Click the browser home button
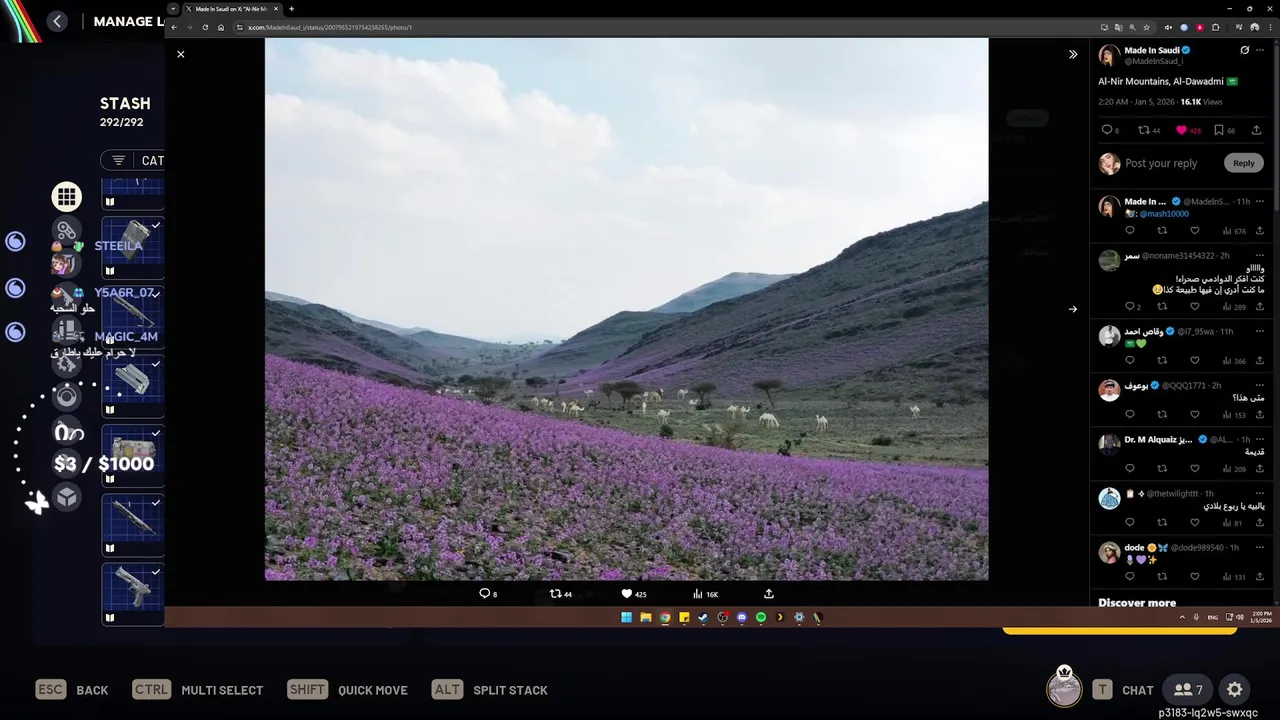This screenshot has height=720, width=1280. click(221, 27)
